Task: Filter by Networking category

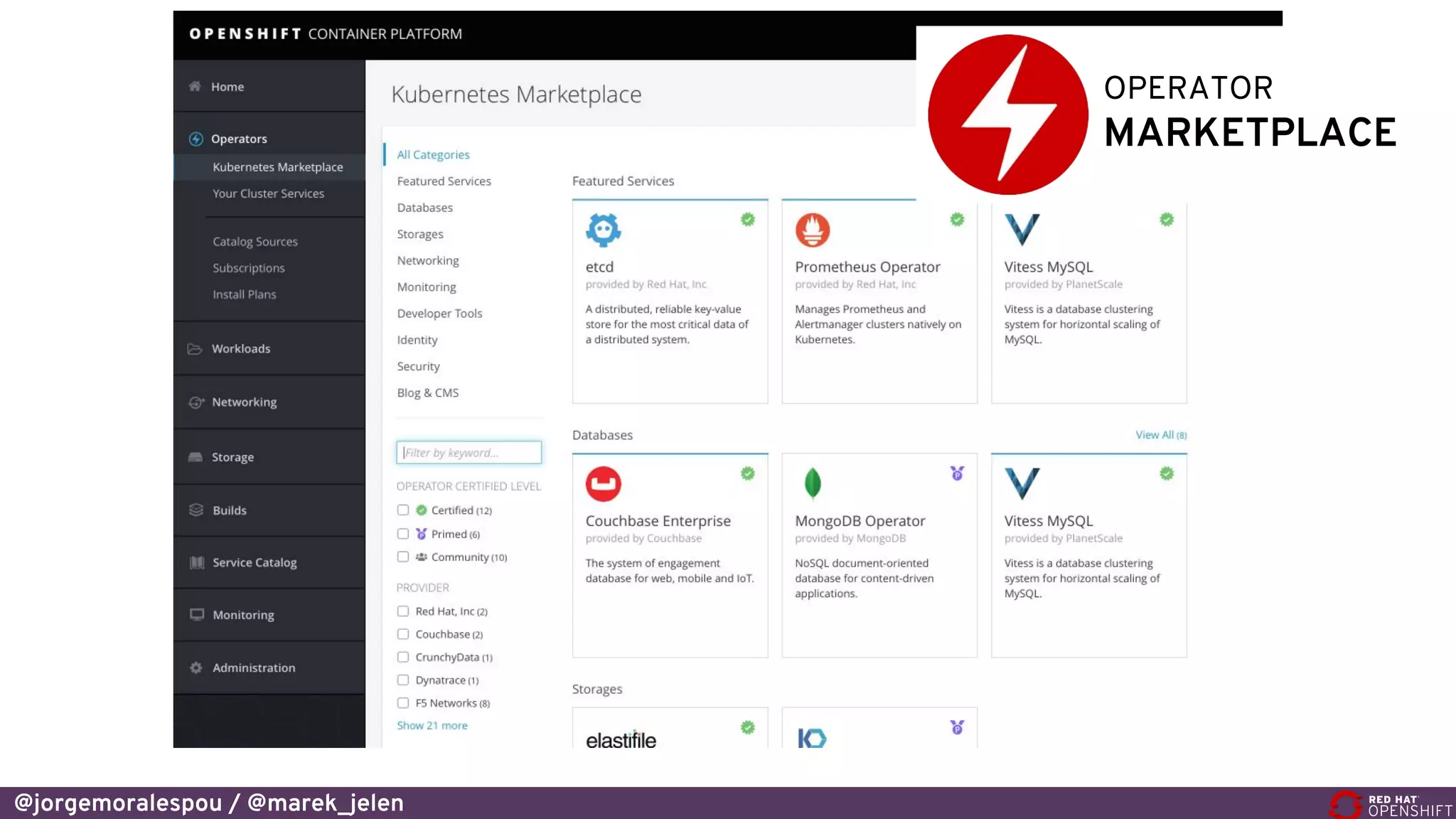Action: coord(428,260)
